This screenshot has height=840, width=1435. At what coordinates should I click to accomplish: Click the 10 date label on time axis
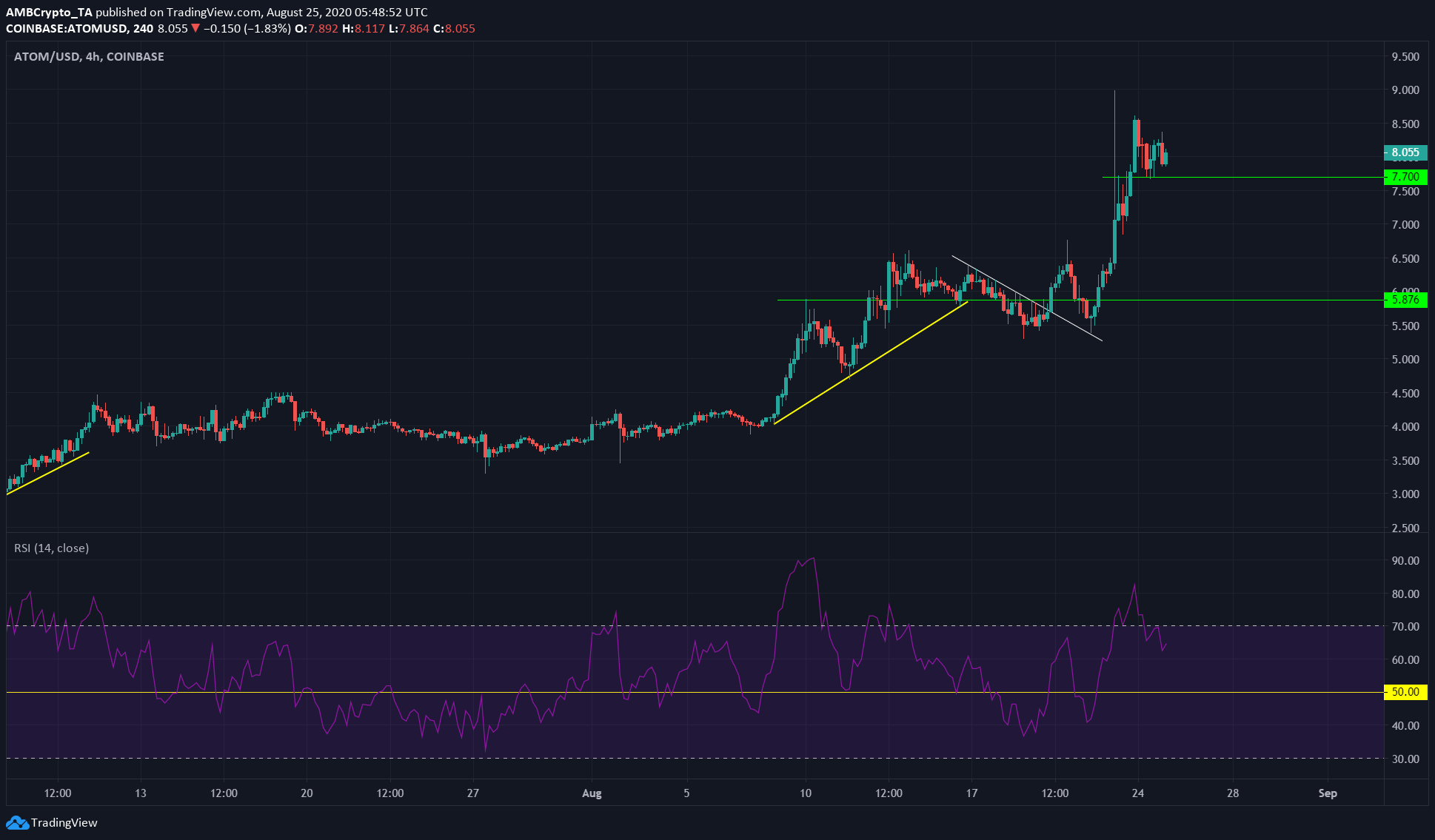tap(806, 793)
